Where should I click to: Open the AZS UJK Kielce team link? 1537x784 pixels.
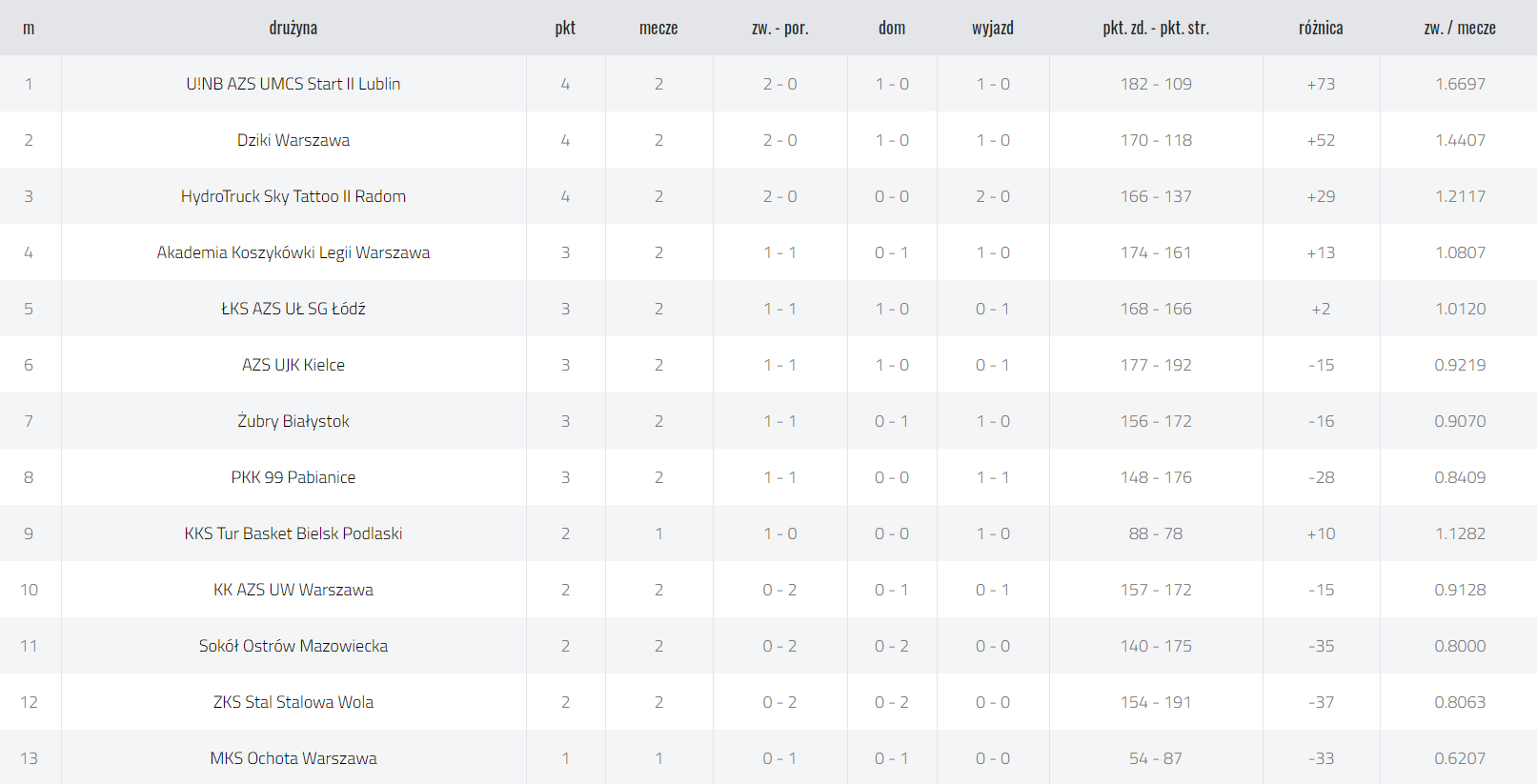293,365
